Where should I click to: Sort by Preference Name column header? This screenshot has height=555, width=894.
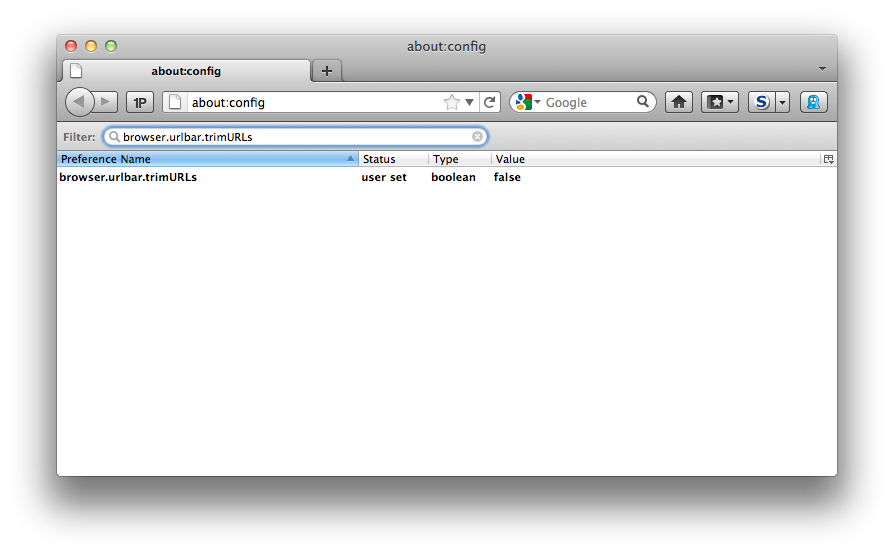tap(208, 159)
